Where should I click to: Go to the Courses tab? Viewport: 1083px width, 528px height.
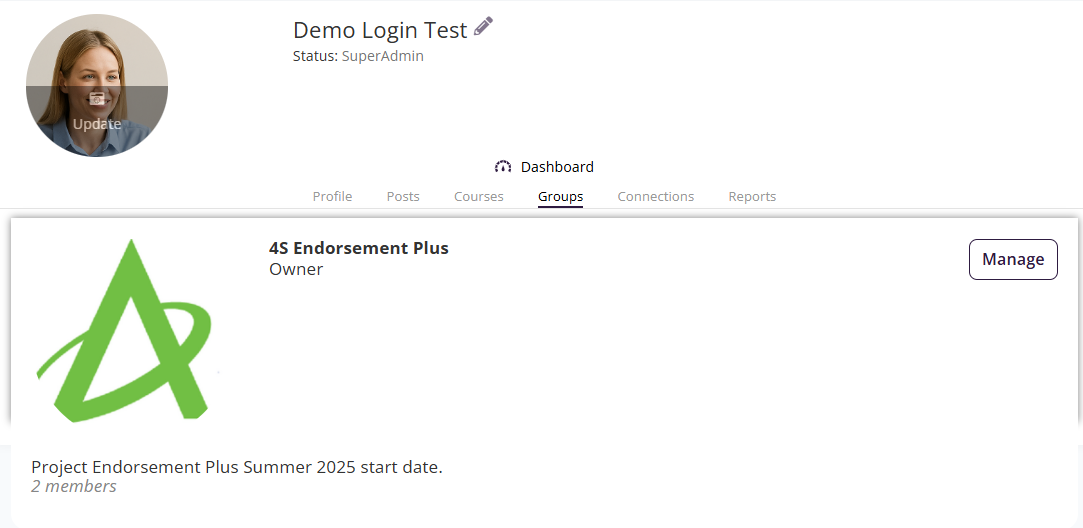click(x=479, y=197)
